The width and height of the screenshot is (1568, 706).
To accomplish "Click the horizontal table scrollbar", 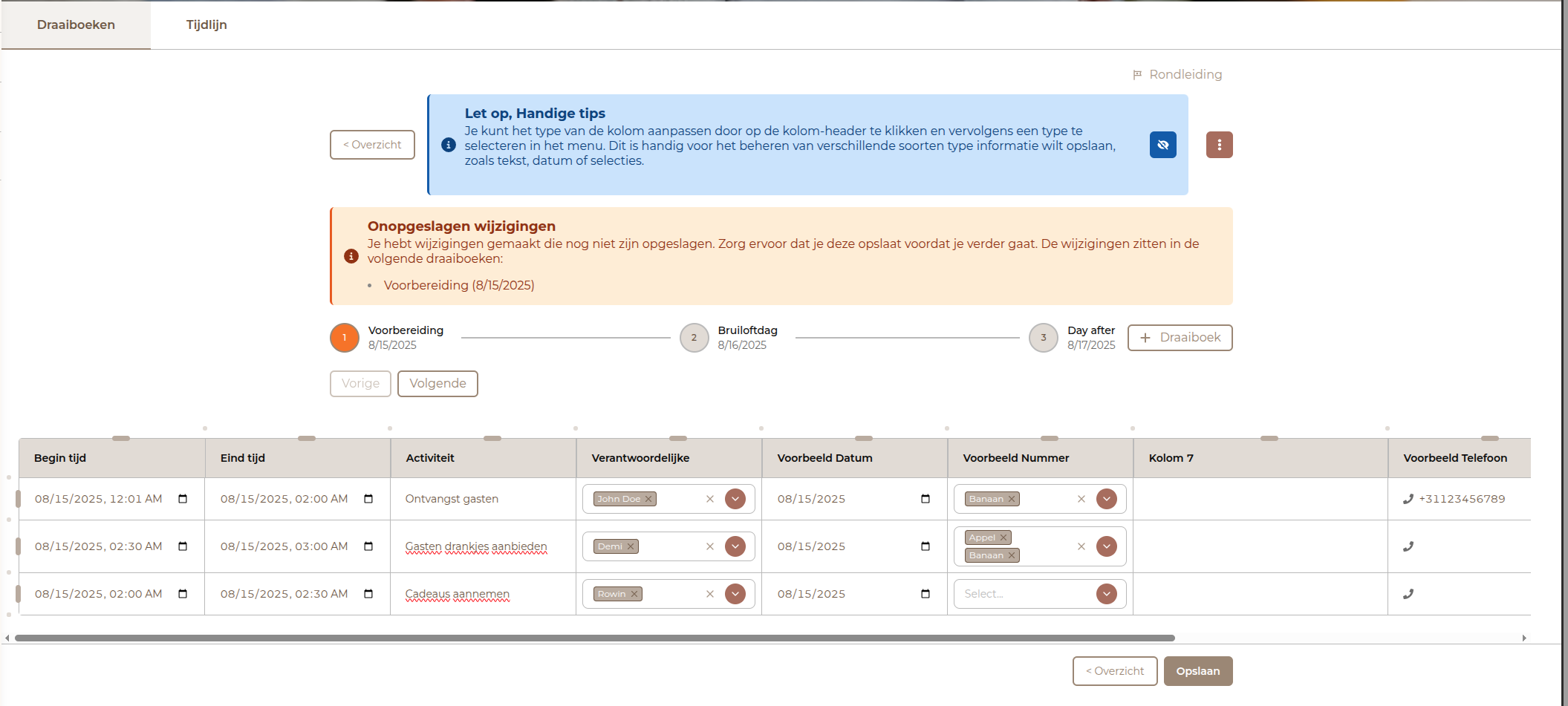I will 594,638.
